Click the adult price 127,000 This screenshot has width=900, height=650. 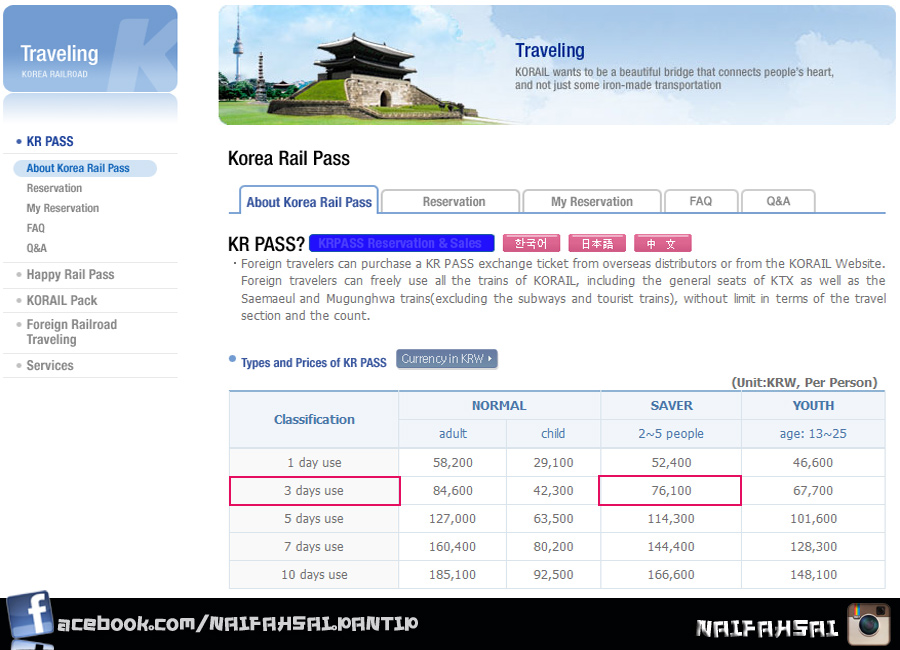(x=452, y=519)
